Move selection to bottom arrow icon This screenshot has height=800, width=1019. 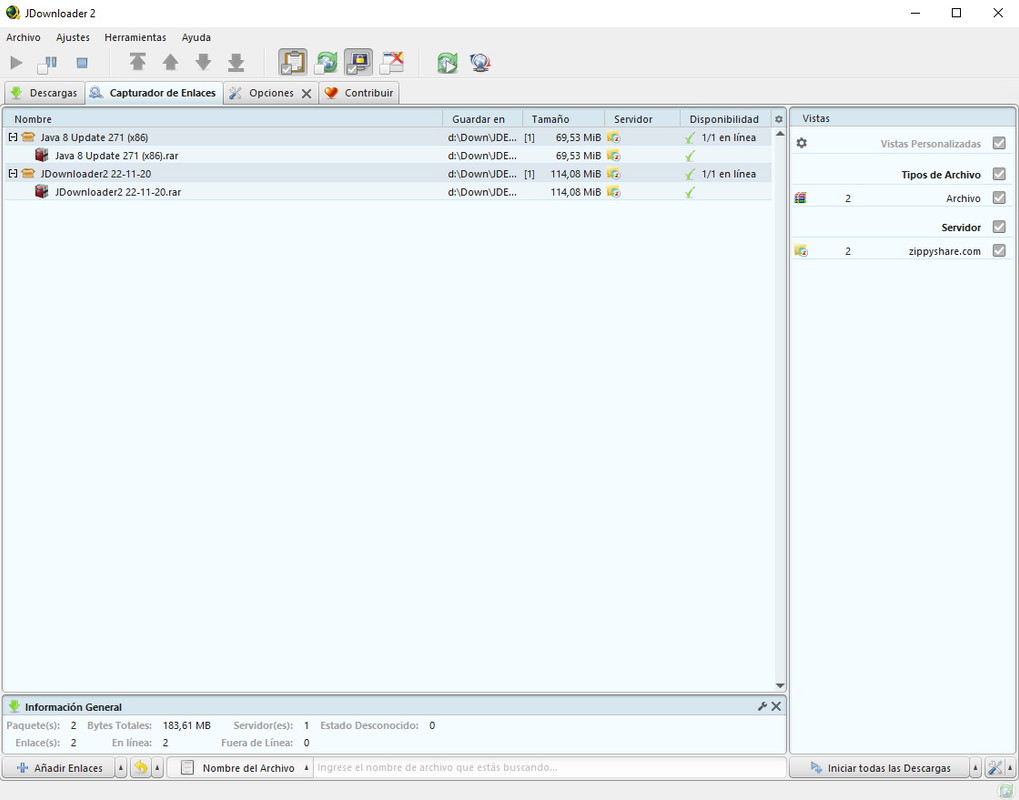point(236,62)
